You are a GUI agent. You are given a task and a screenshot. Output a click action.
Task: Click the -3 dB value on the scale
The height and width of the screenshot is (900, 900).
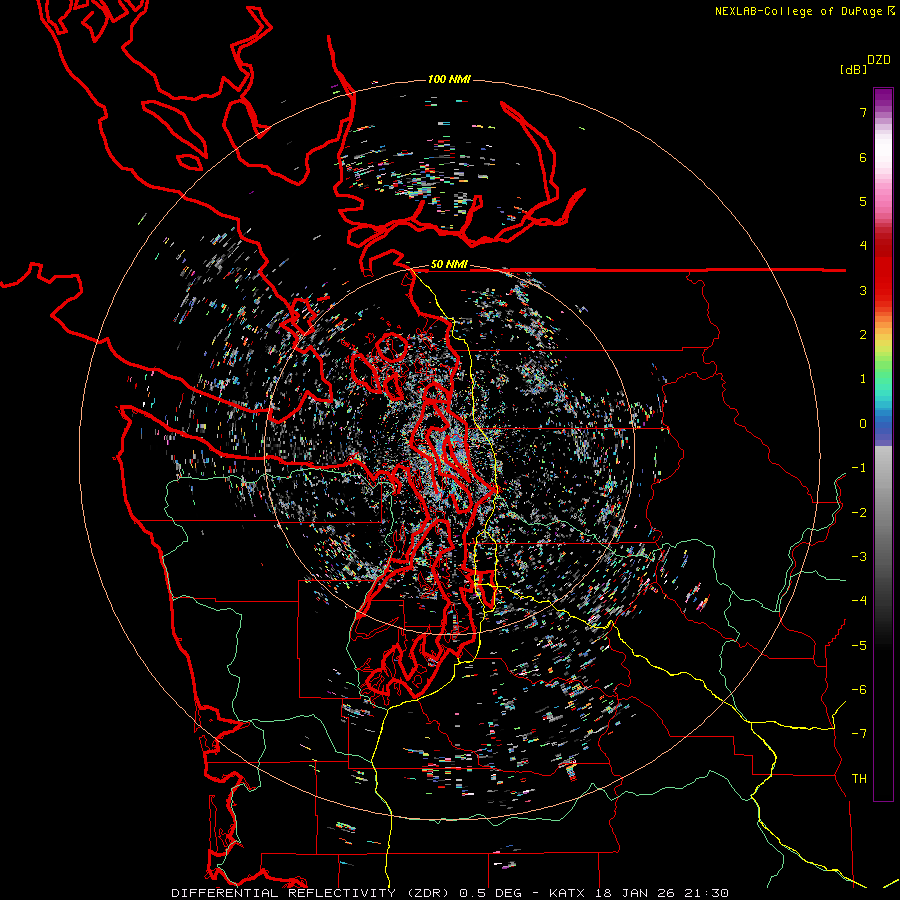pyautogui.click(x=859, y=557)
